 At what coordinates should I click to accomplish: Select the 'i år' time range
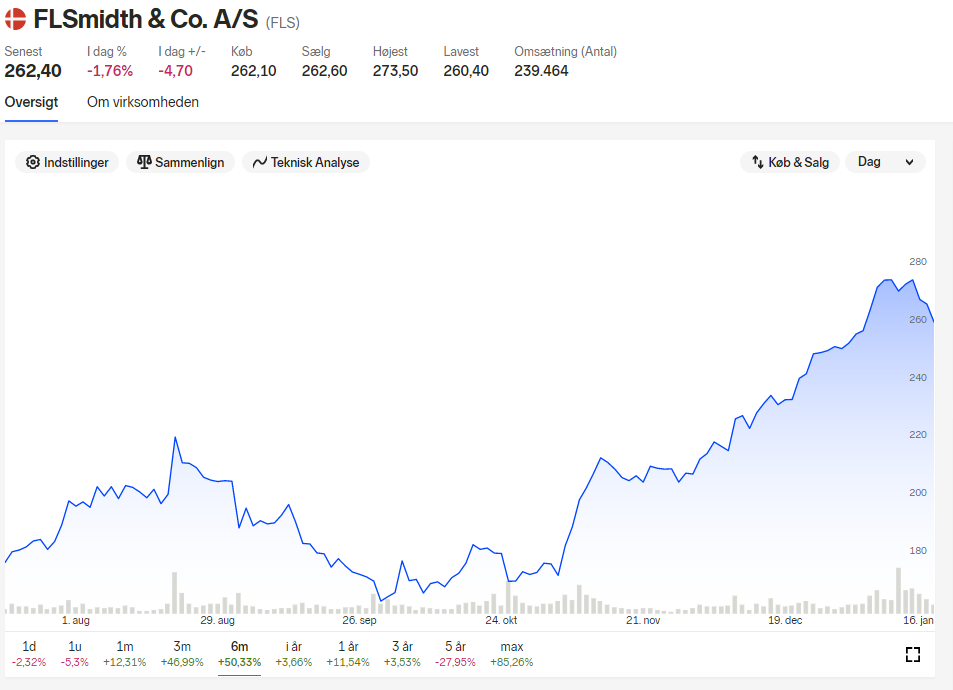294,654
